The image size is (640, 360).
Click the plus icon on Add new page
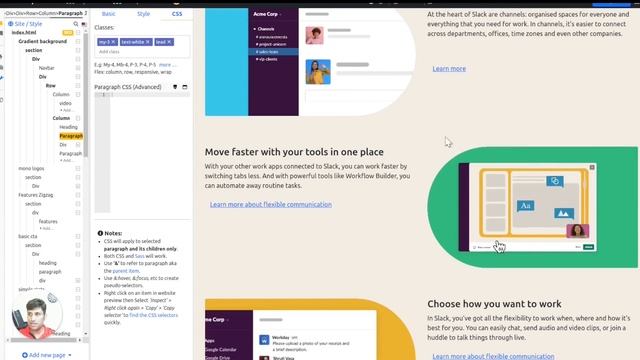25,355
